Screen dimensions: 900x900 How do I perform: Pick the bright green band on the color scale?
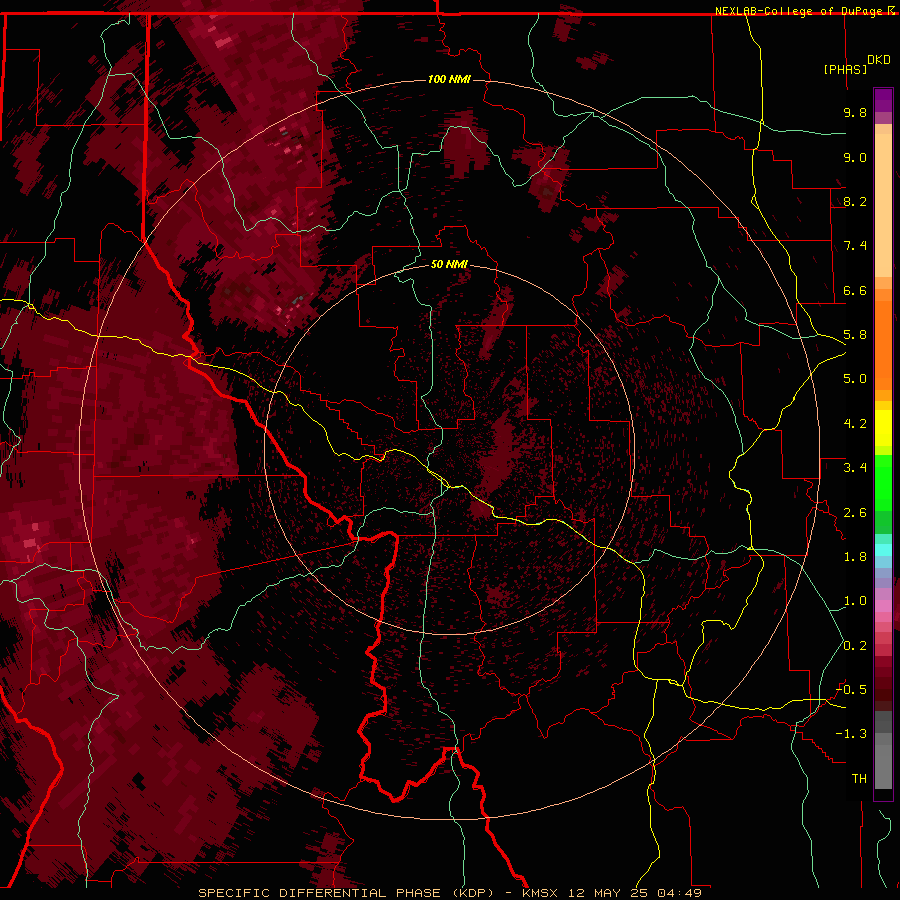click(x=883, y=482)
